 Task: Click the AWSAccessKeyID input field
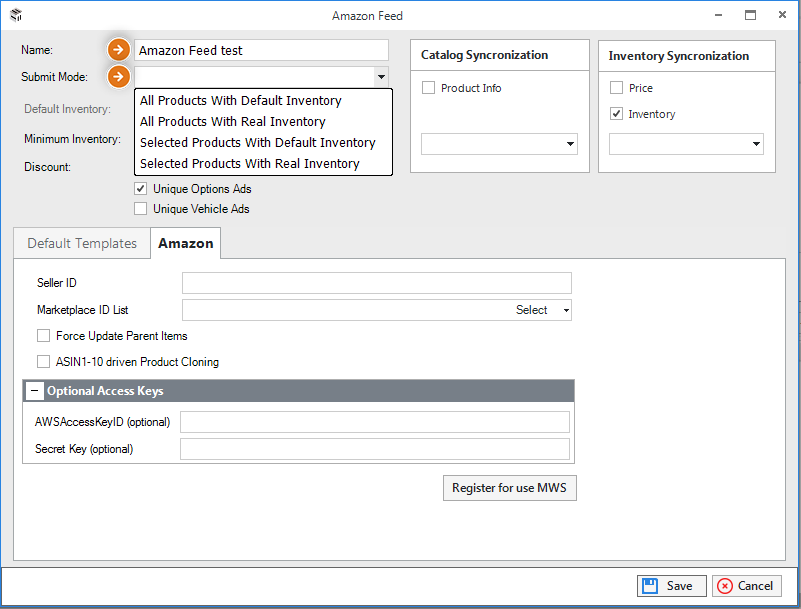pyautogui.click(x=375, y=422)
